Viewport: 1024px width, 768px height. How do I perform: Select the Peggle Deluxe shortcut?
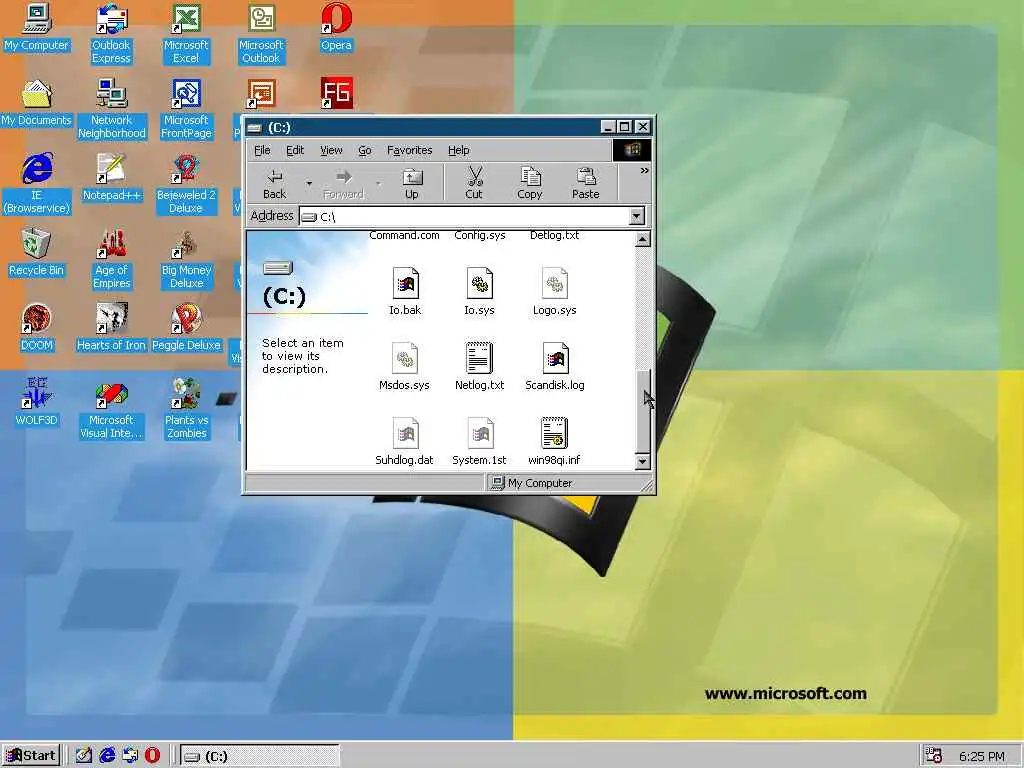tap(186, 328)
